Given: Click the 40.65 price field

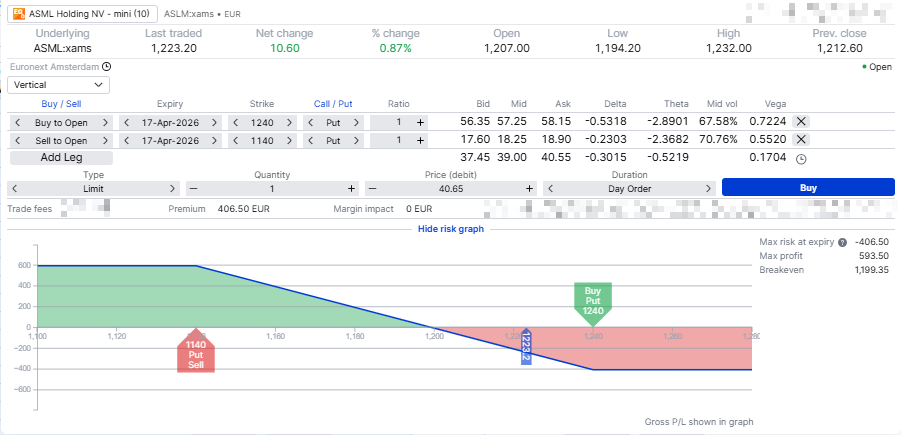Looking at the screenshot, I should coord(450,188).
